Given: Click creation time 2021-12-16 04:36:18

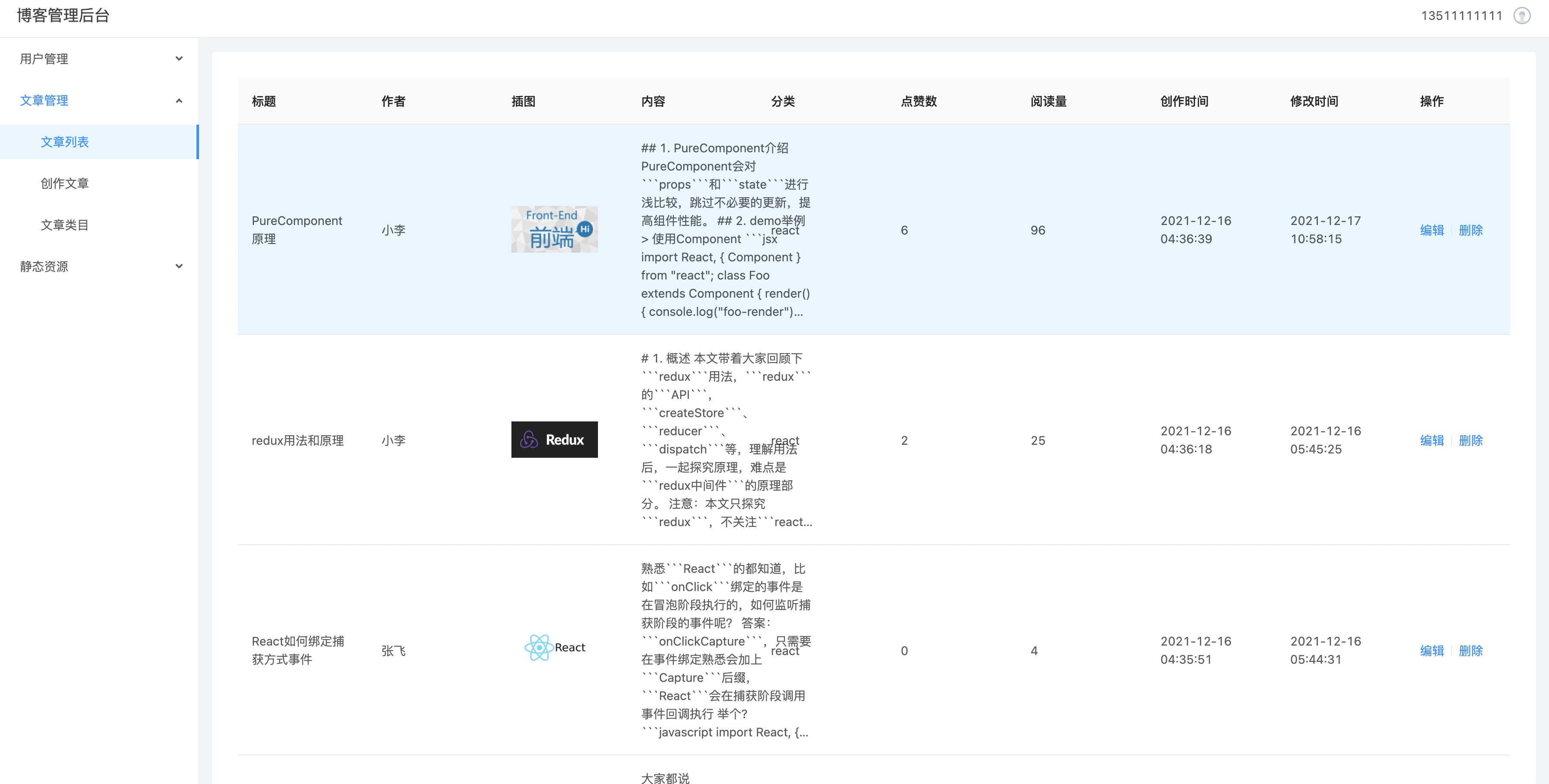Looking at the screenshot, I should (1196, 440).
